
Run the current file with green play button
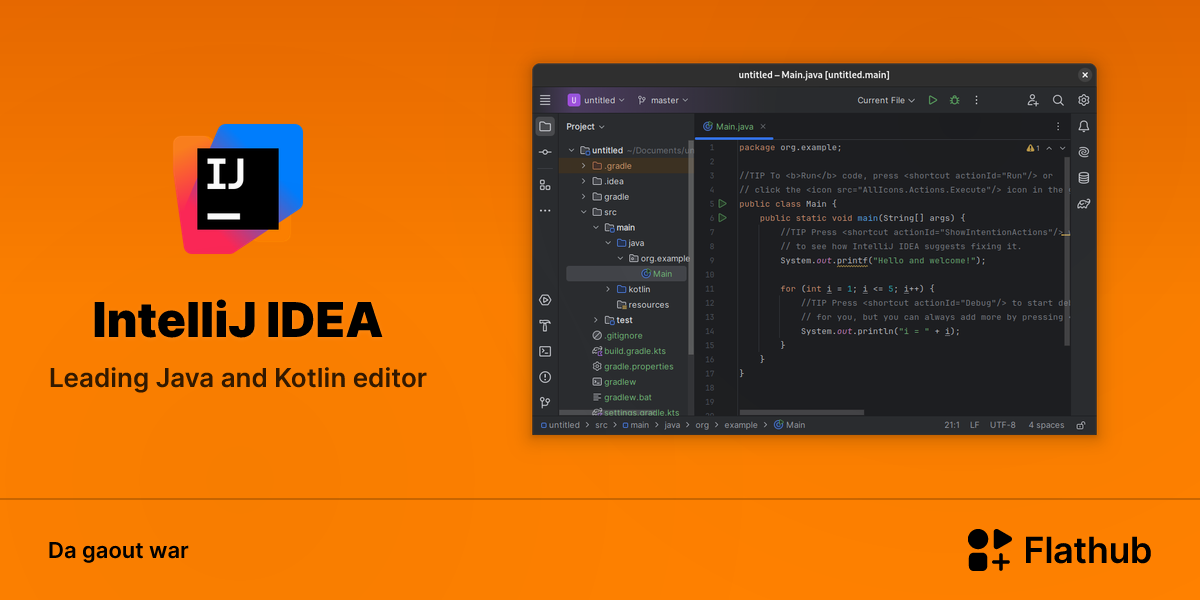point(933,100)
